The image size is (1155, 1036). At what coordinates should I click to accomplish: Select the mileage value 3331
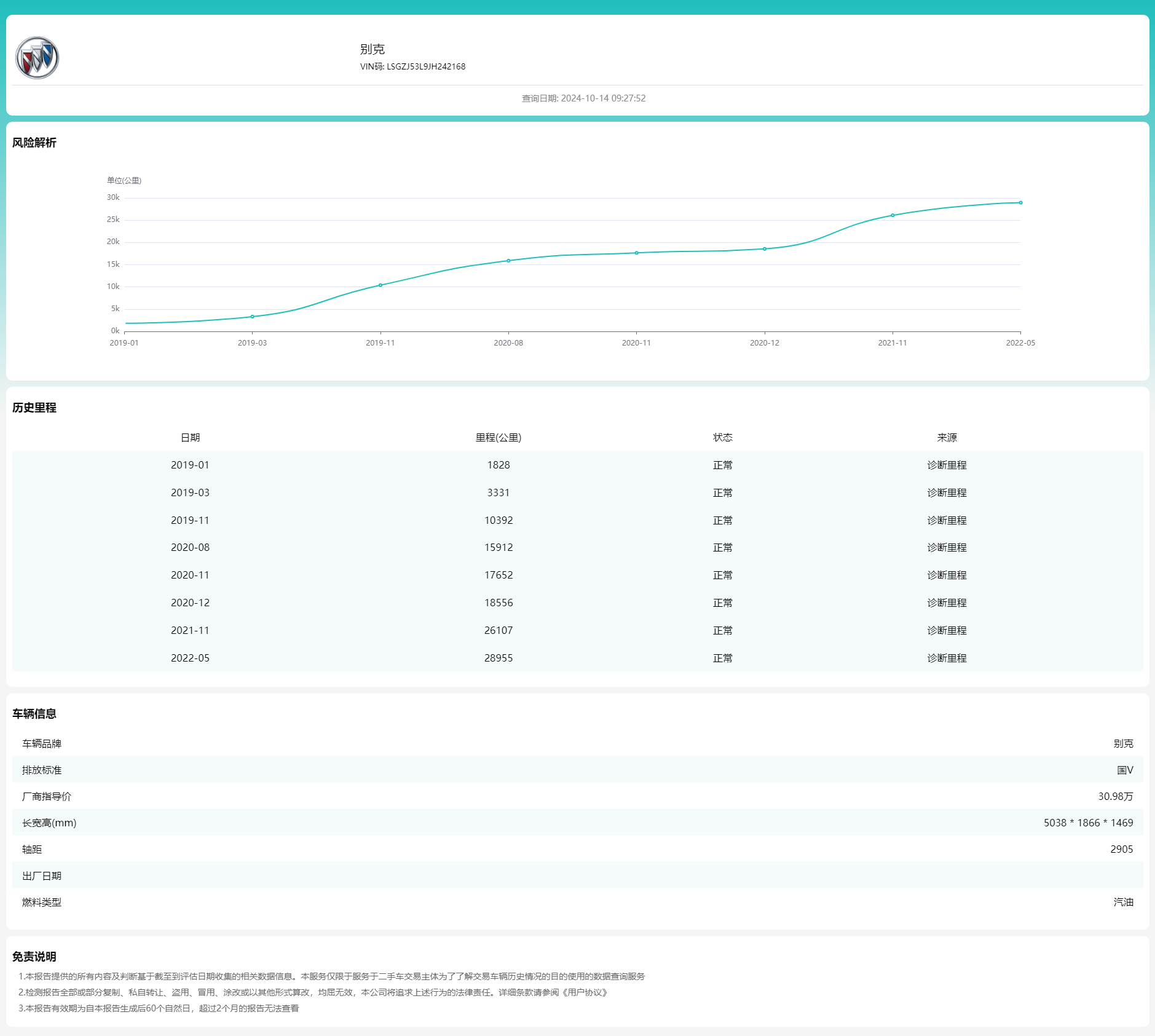tap(499, 492)
